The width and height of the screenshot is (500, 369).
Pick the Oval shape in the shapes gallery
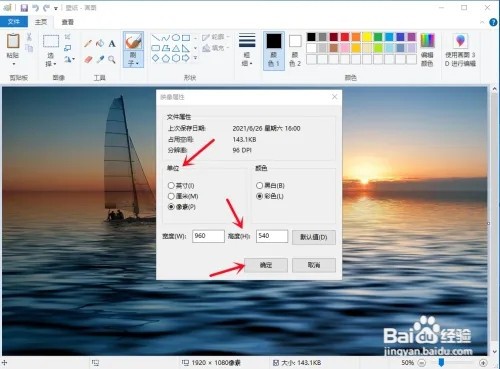pos(176,38)
